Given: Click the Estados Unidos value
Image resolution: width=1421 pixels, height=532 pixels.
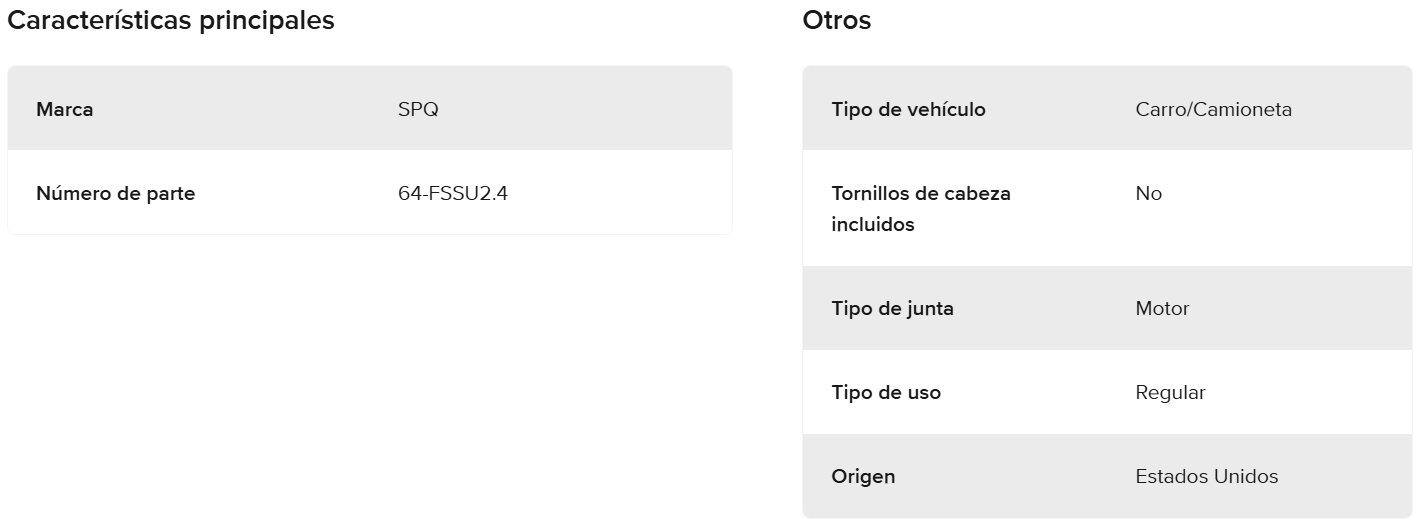Looking at the screenshot, I should (x=1206, y=476).
